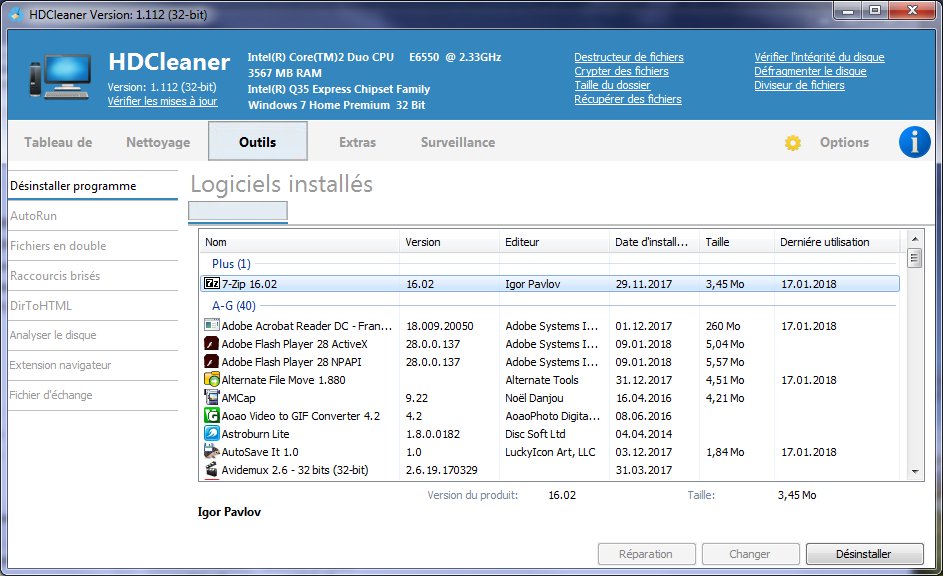
Task: Open the blue info icon
Action: pos(914,142)
